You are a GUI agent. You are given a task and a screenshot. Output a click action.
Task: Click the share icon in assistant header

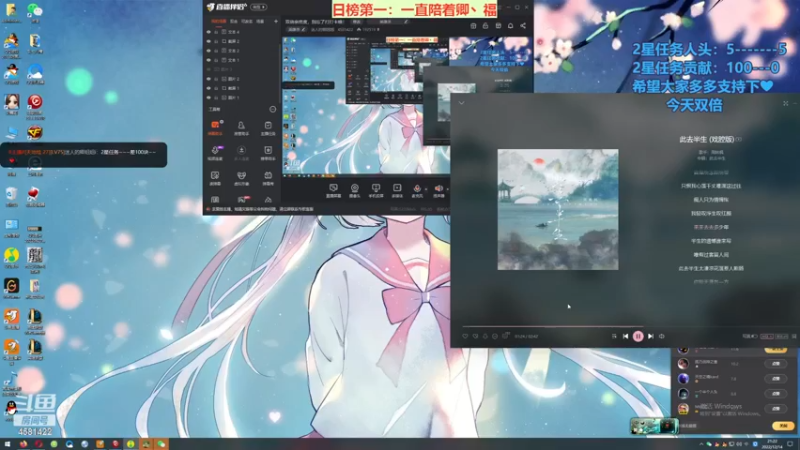click(x=523, y=26)
